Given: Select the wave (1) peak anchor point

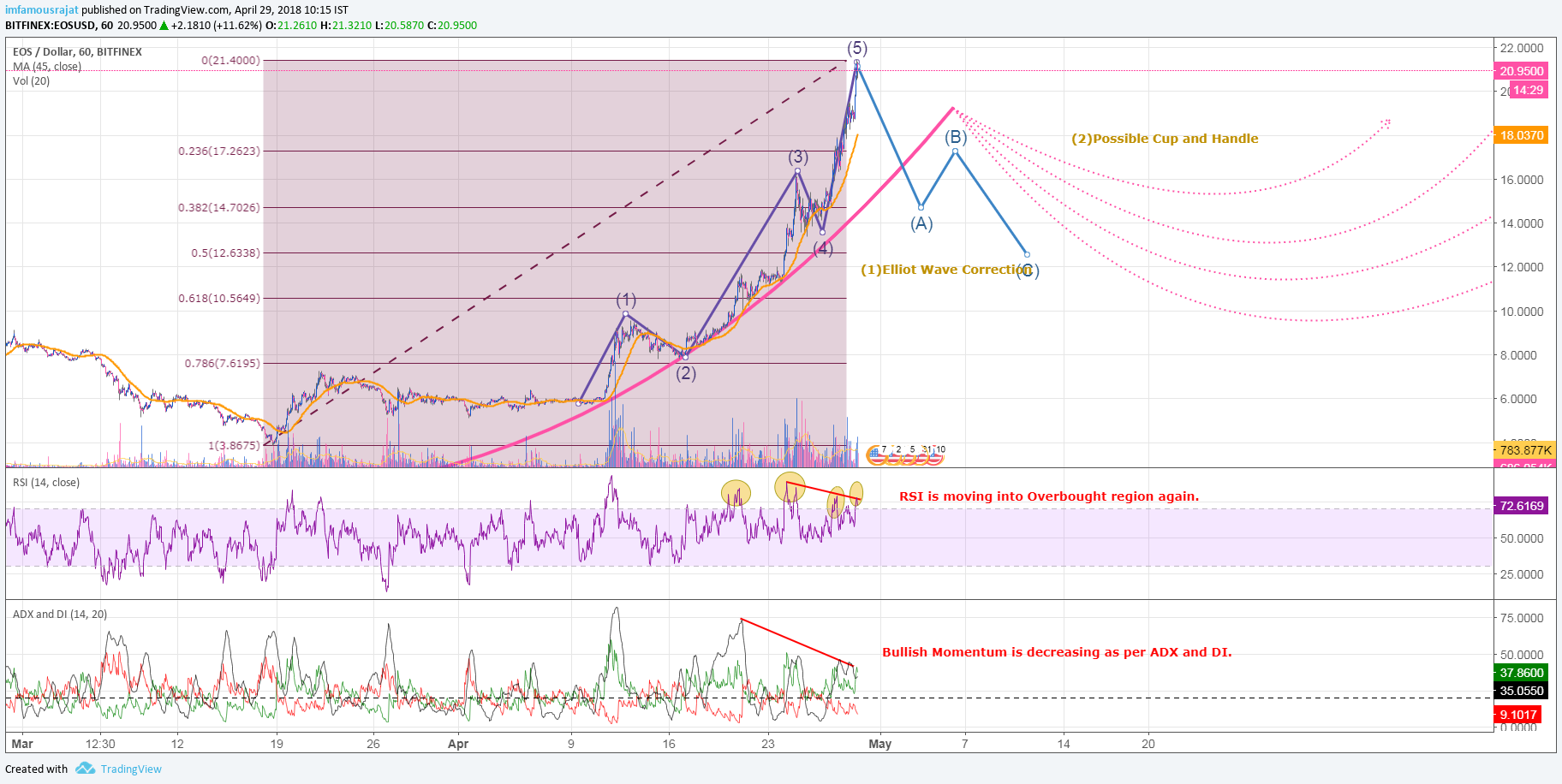Looking at the screenshot, I should pos(626,314).
